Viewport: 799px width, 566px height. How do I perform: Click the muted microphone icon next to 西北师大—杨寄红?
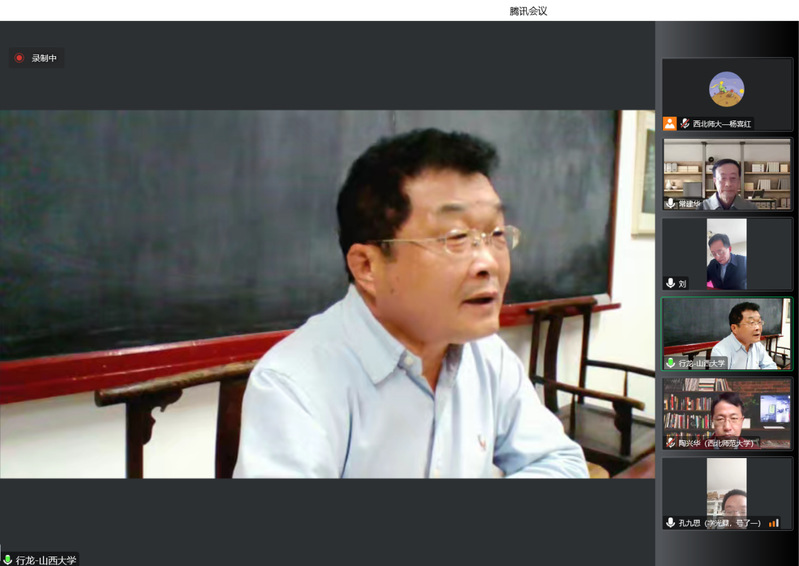pos(685,123)
